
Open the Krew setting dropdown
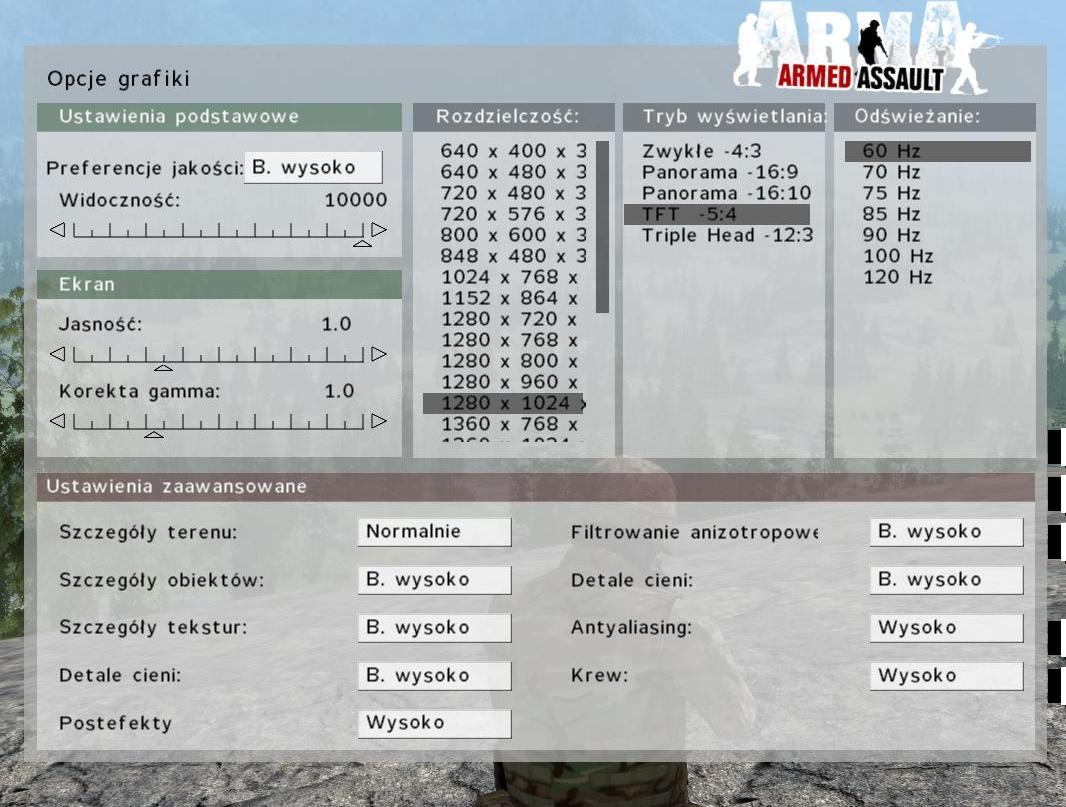946,676
